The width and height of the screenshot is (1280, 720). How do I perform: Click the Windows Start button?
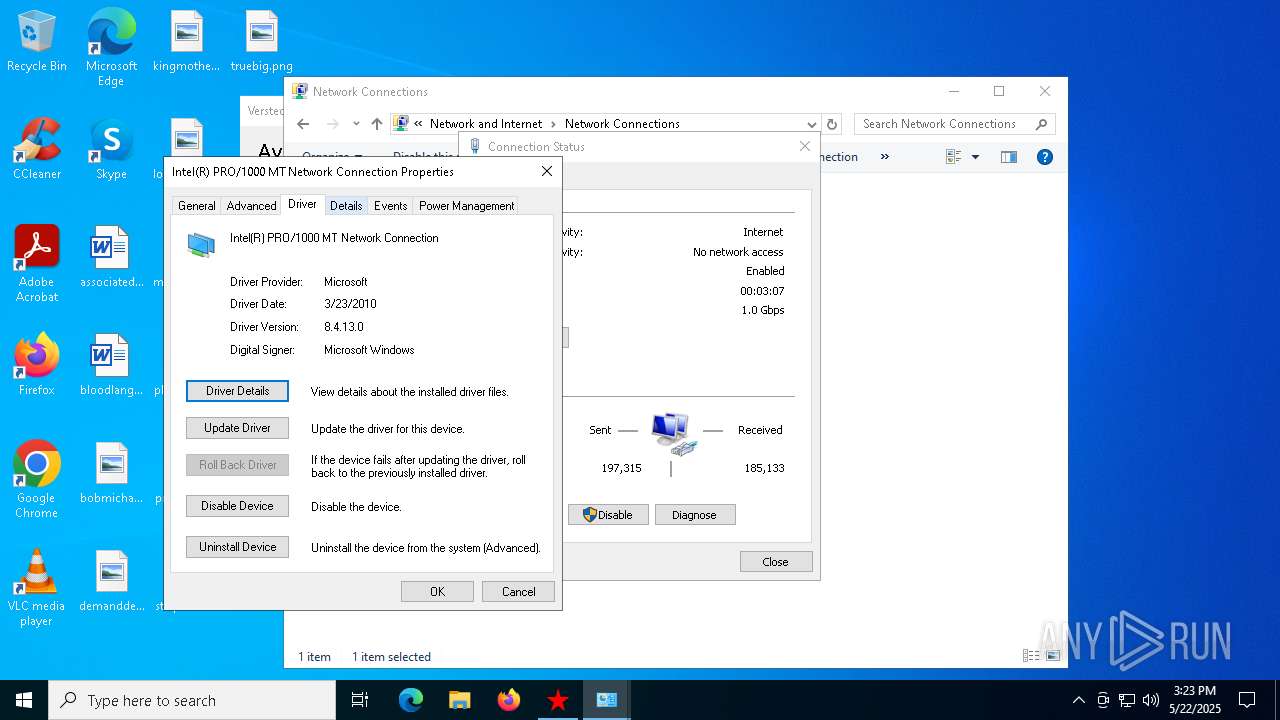(24, 700)
